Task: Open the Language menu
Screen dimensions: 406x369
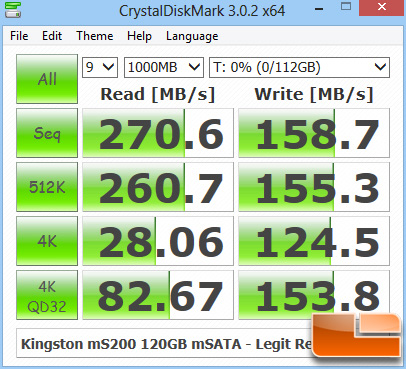Action: coord(192,36)
